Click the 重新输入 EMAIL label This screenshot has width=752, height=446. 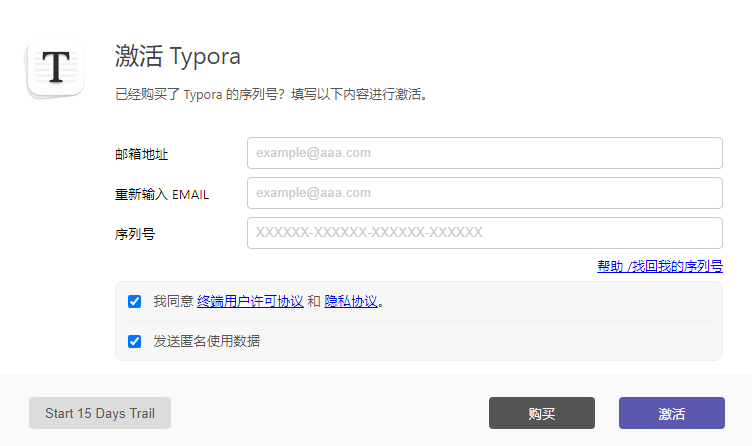pos(162,194)
